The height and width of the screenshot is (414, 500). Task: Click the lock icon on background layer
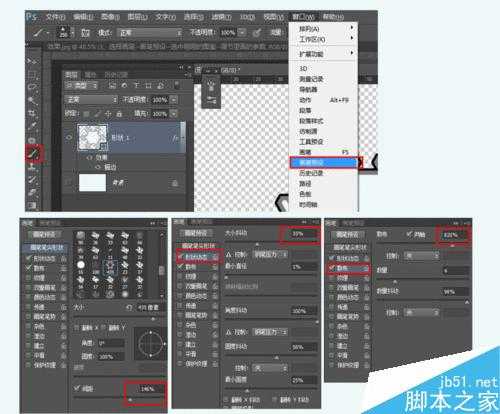(175, 183)
